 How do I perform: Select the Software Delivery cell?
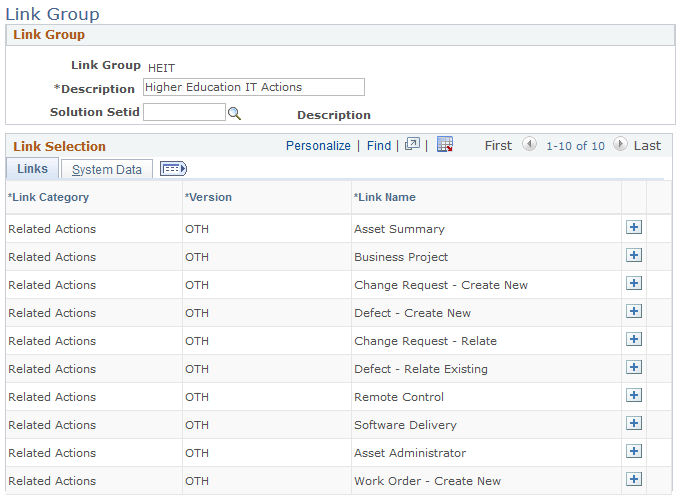click(405, 425)
